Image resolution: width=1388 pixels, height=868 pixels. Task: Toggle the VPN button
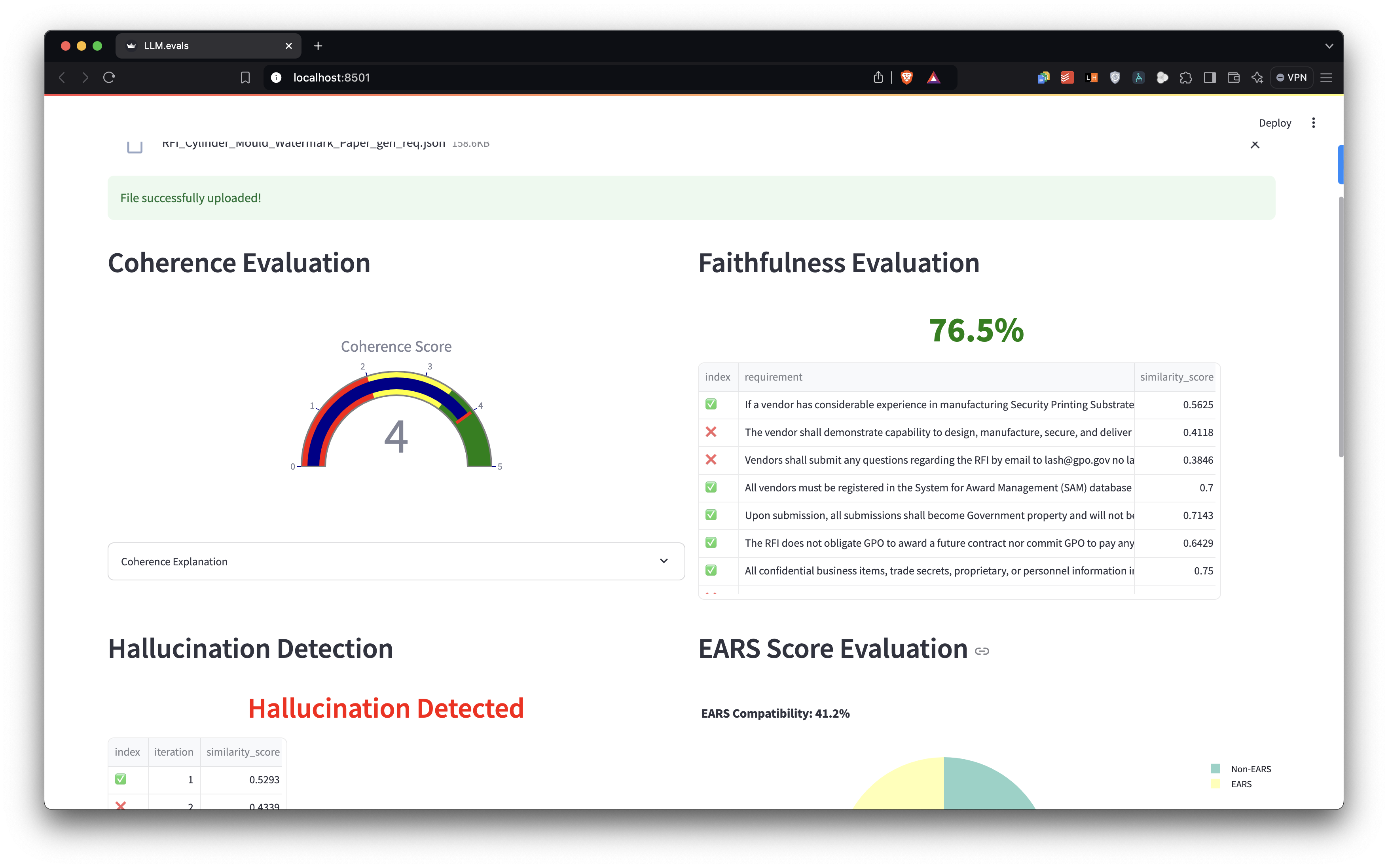[1291, 78]
